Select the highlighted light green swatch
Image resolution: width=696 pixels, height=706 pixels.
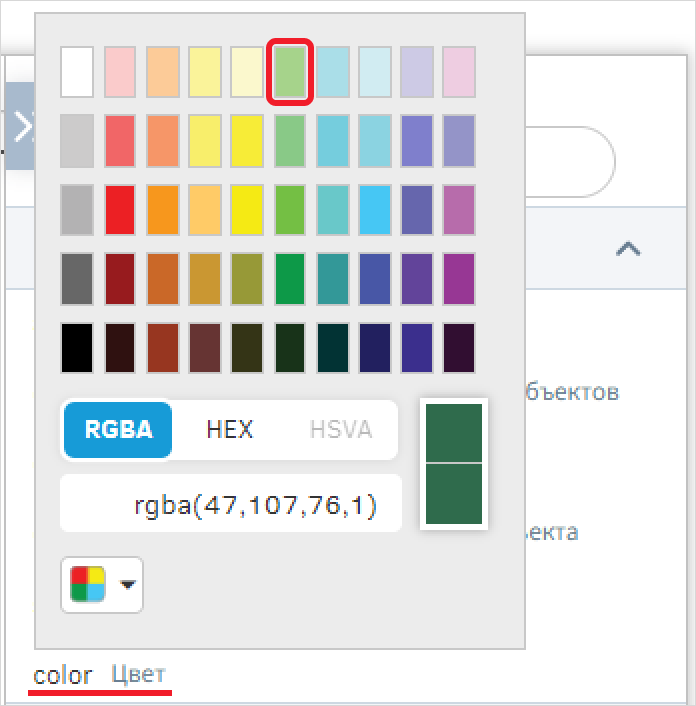[291, 71]
